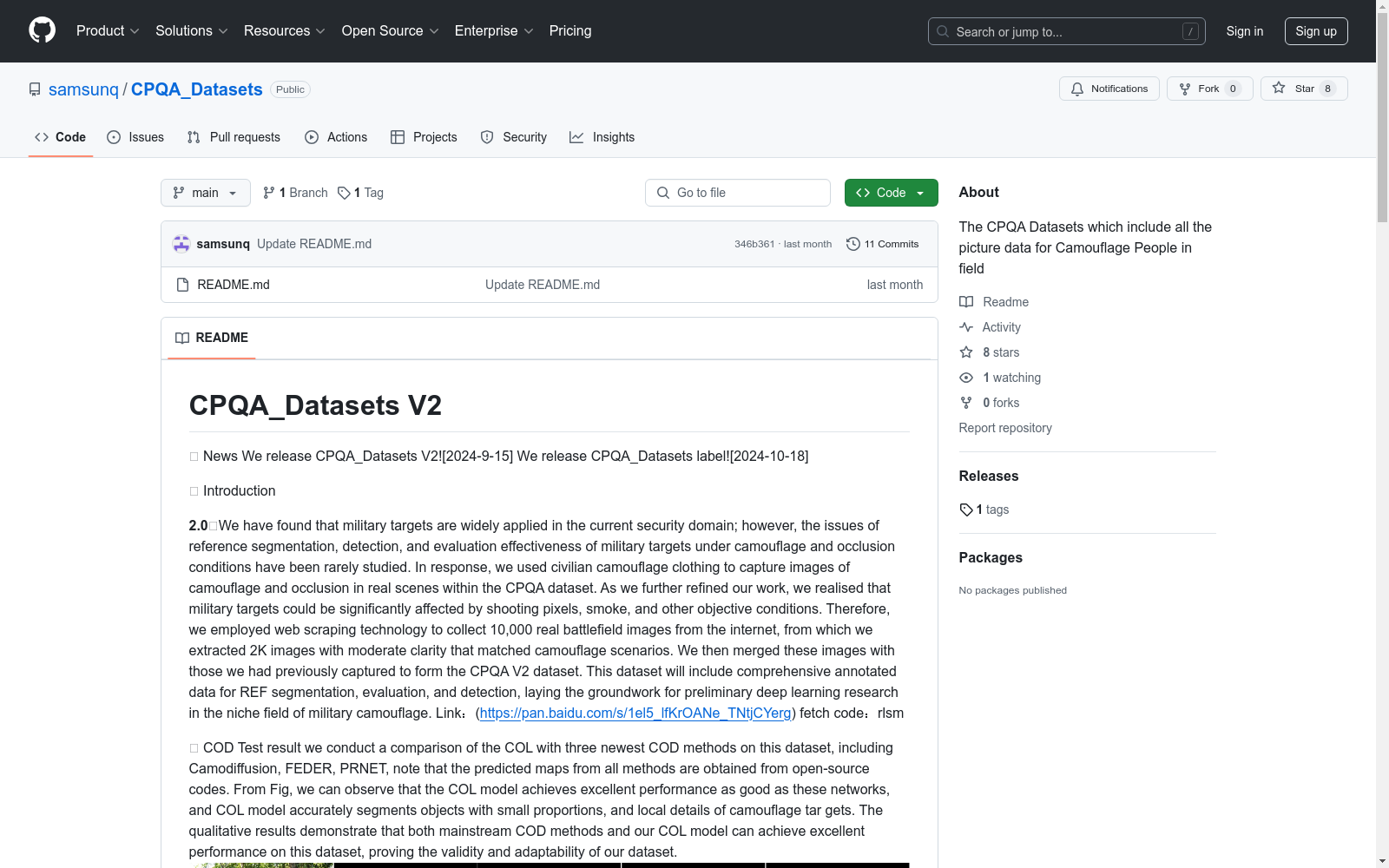Screen dimensions: 1389x868
Task: Click the star count badge showing 8
Action: click(x=1327, y=89)
